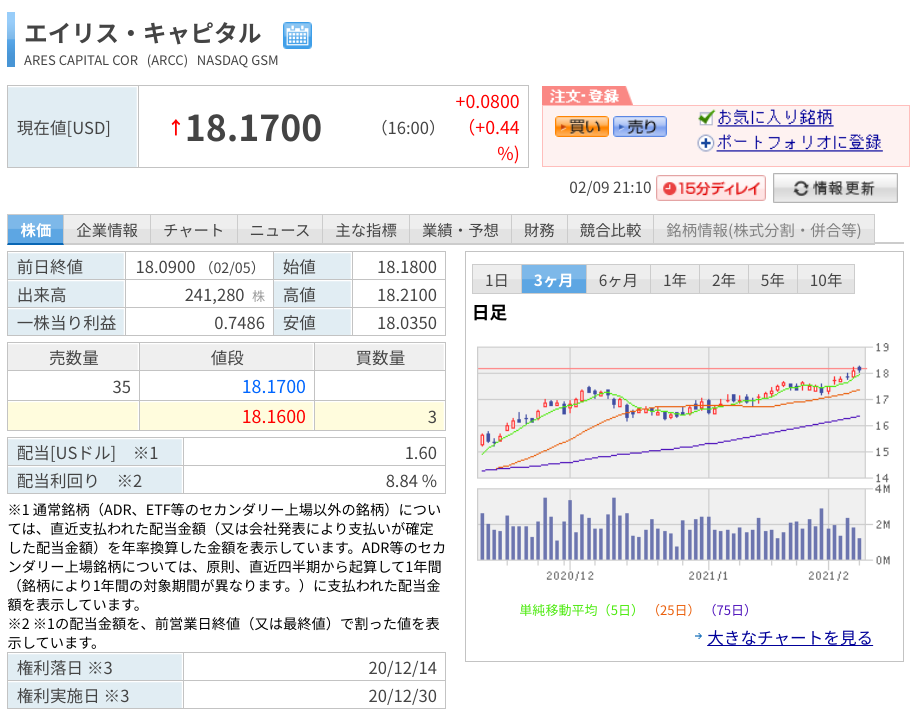Image resolution: width=910 pixels, height=715 pixels.
Task: Set chart range to 1日
Action: point(497,280)
